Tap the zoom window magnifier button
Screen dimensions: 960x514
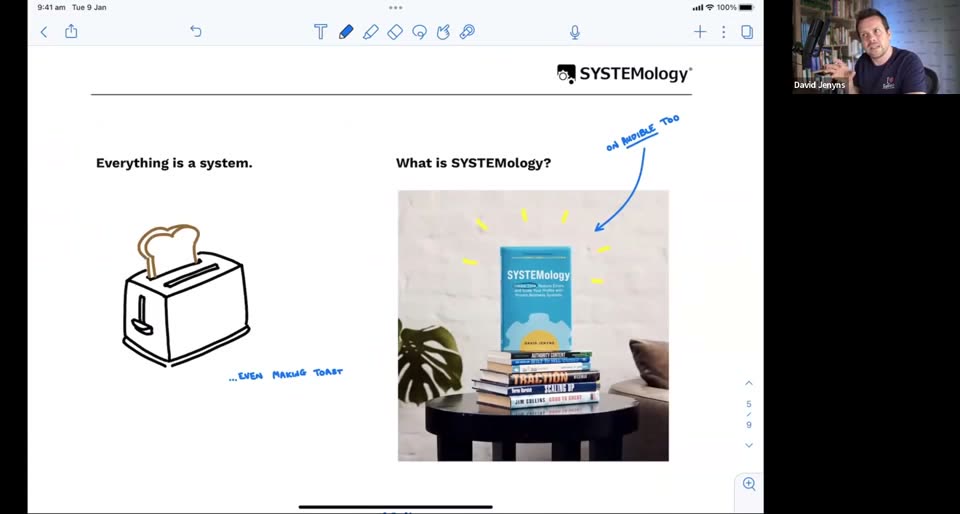click(x=749, y=484)
